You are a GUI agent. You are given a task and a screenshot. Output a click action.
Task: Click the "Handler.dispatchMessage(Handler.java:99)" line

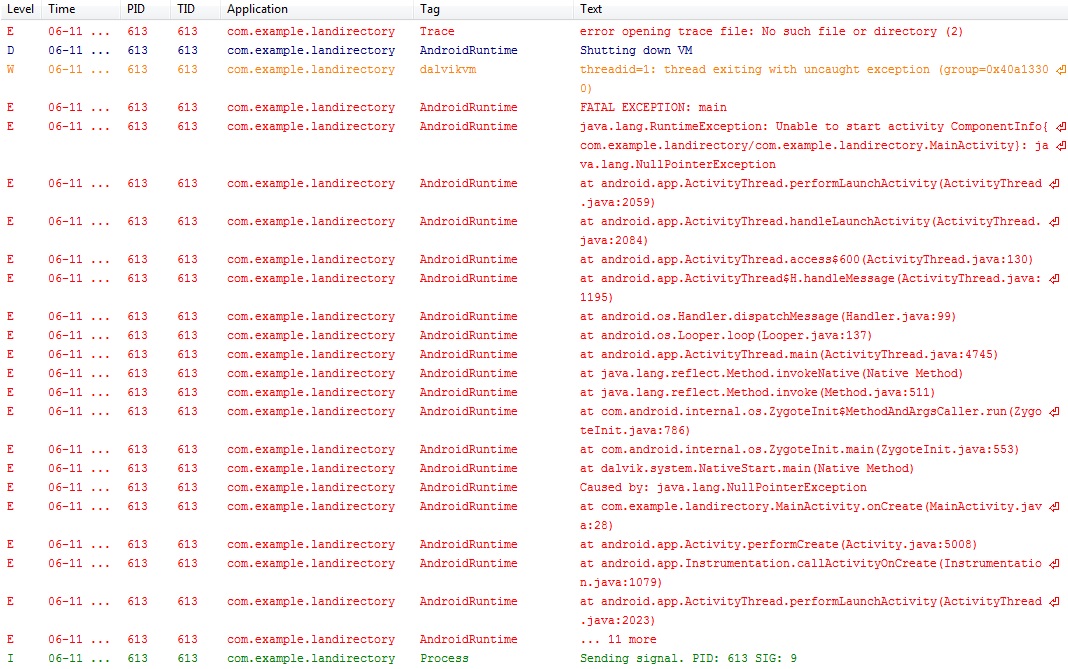coord(768,317)
